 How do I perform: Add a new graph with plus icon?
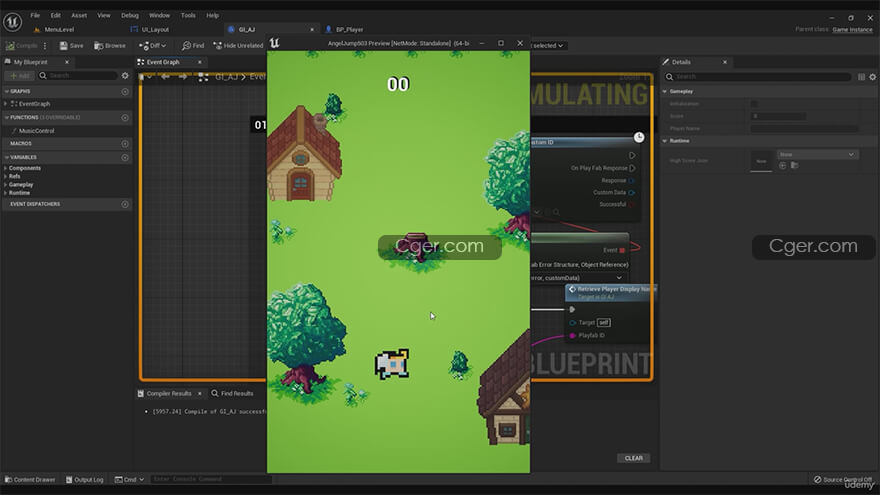125,91
